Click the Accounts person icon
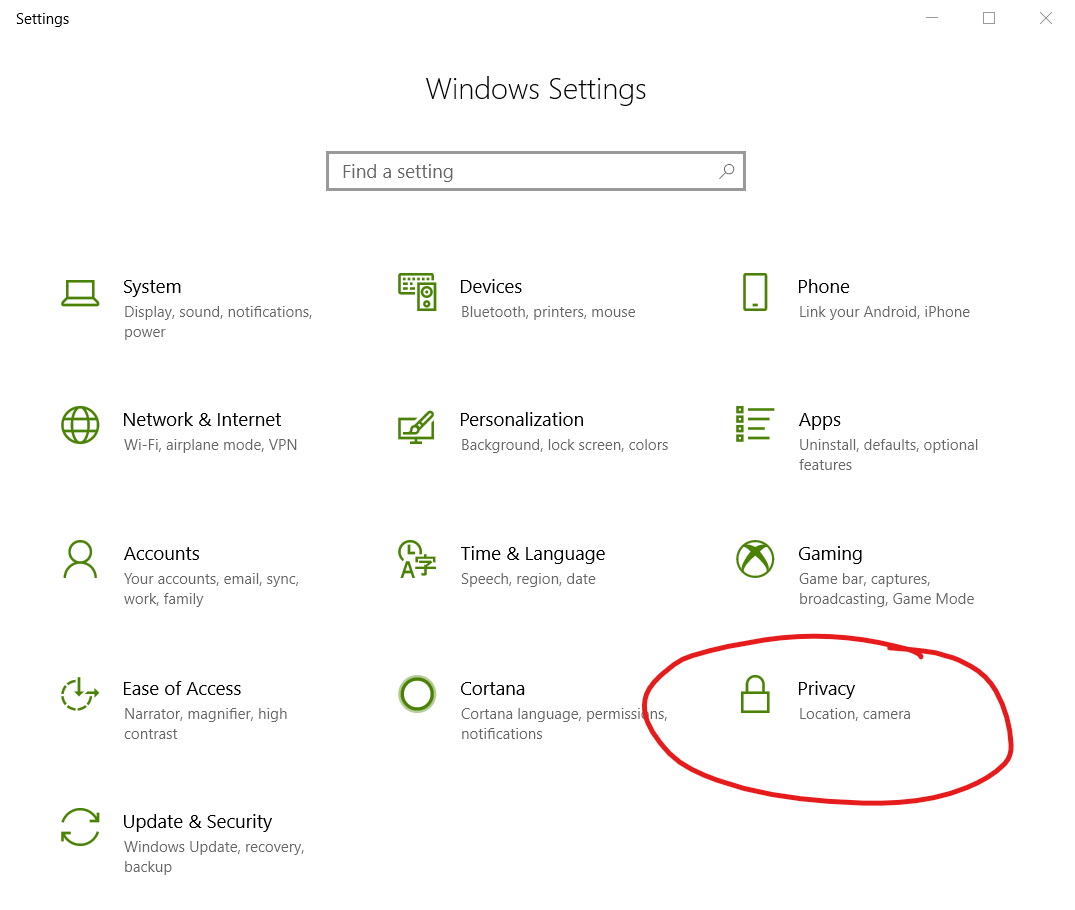The image size is (1075, 910). [80, 560]
